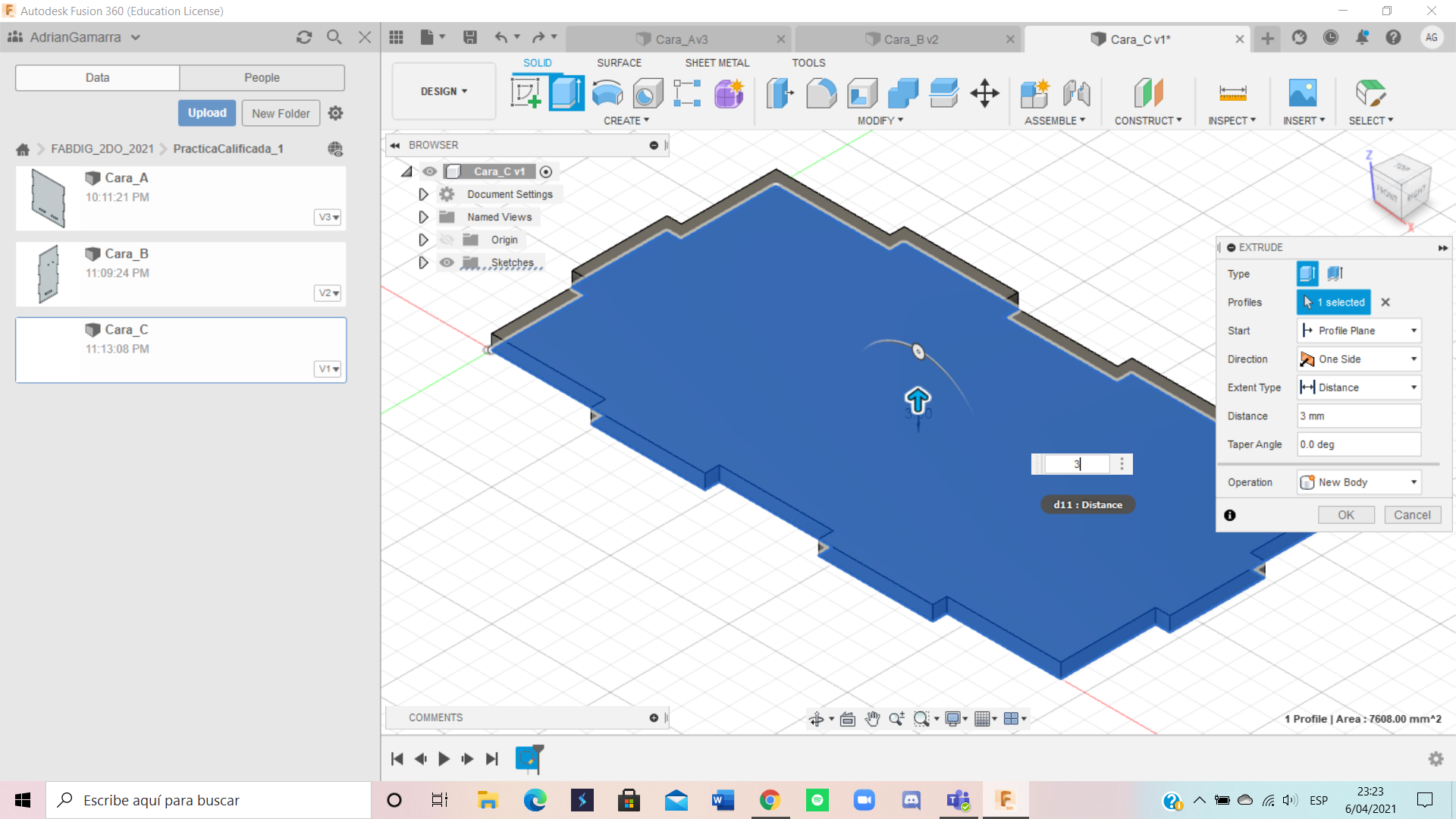
Task: Cancel the Extrude dialog
Action: pos(1412,515)
